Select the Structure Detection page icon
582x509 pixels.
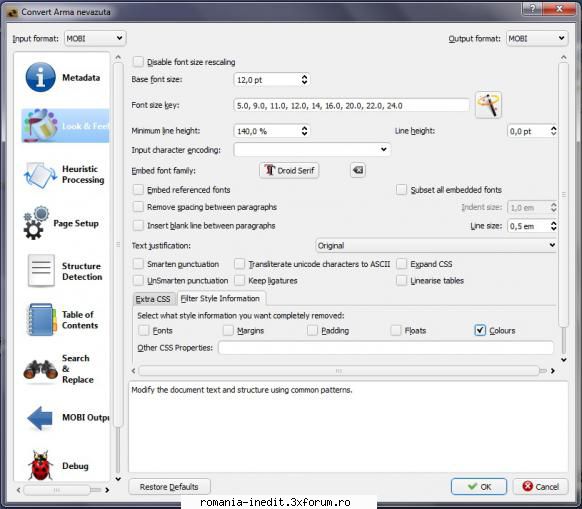coord(41,271)
